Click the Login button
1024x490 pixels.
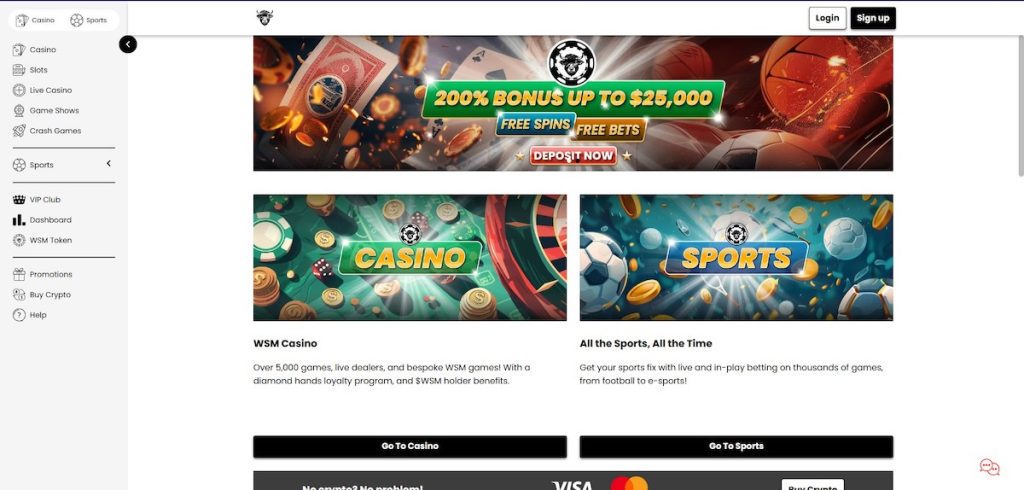[827, 18]
